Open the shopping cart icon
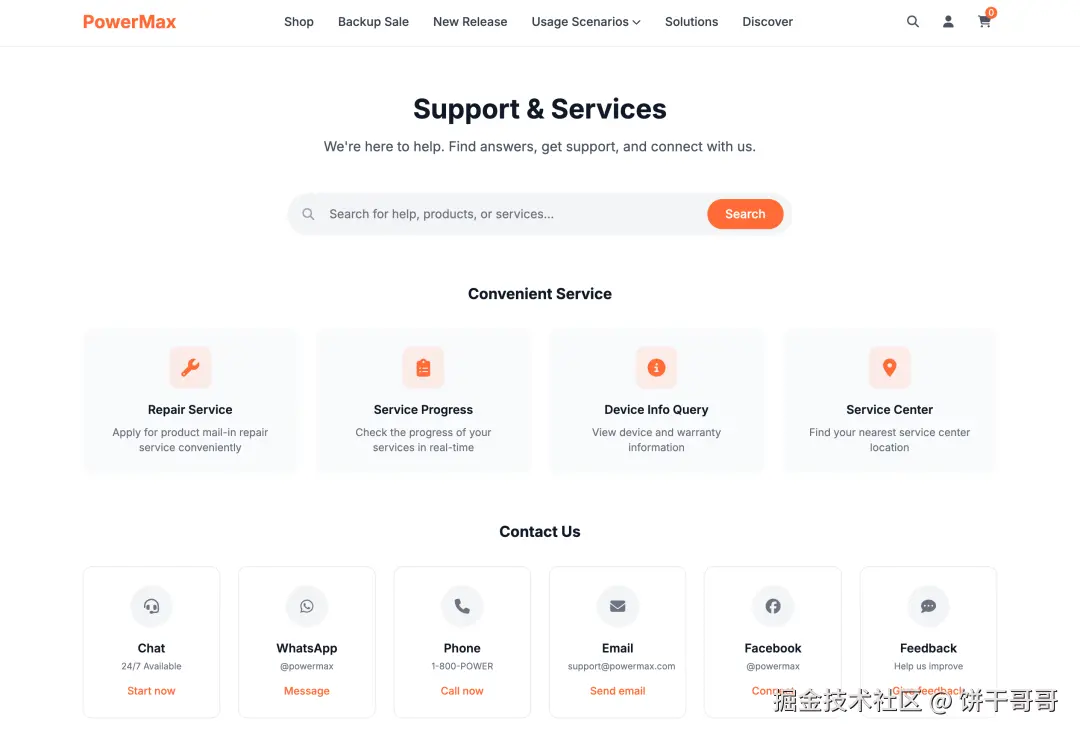The image size is (1080, 736). [x=984, y=21]
